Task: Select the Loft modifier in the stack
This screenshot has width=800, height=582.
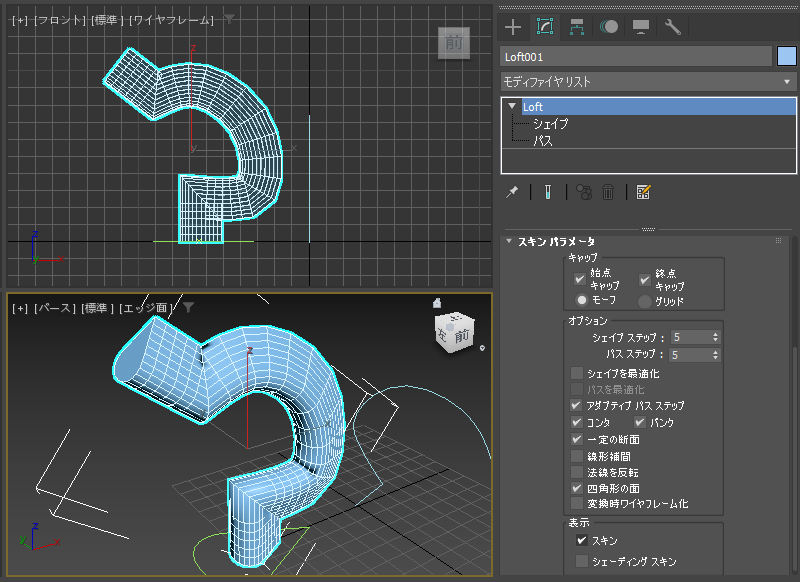Action: pos(658,107)
